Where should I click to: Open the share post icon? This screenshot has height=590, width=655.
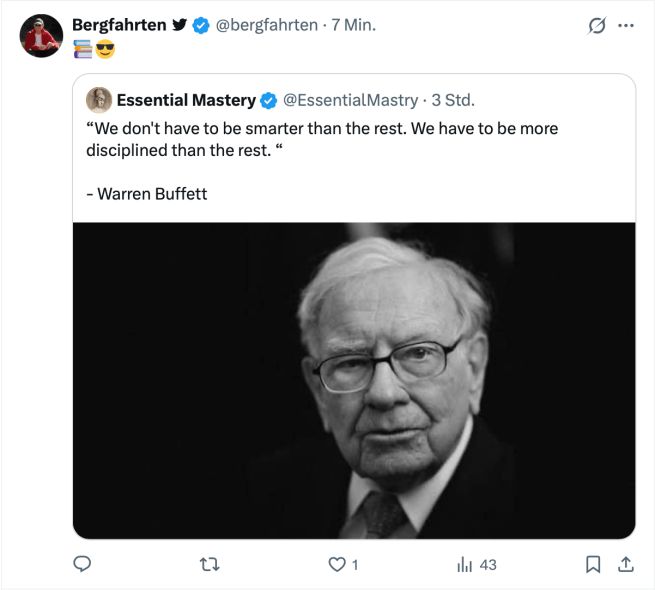(x=626, y=565)
